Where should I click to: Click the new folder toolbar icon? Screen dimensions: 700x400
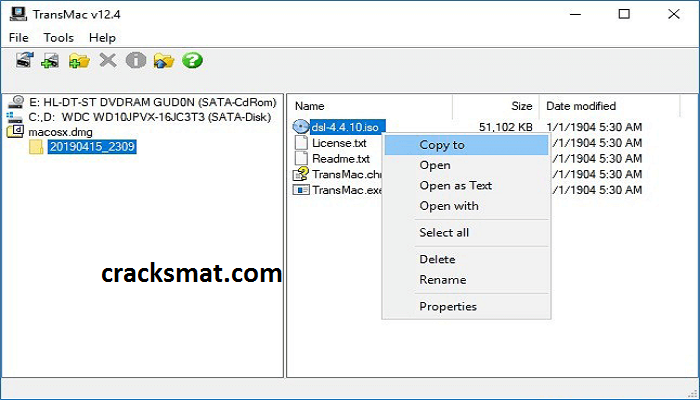(79, 60)
